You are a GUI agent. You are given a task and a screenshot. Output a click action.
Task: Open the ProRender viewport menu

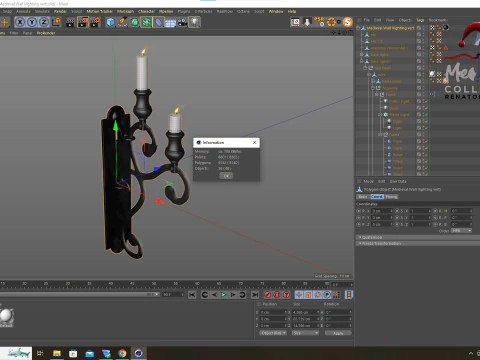(46, 33)
